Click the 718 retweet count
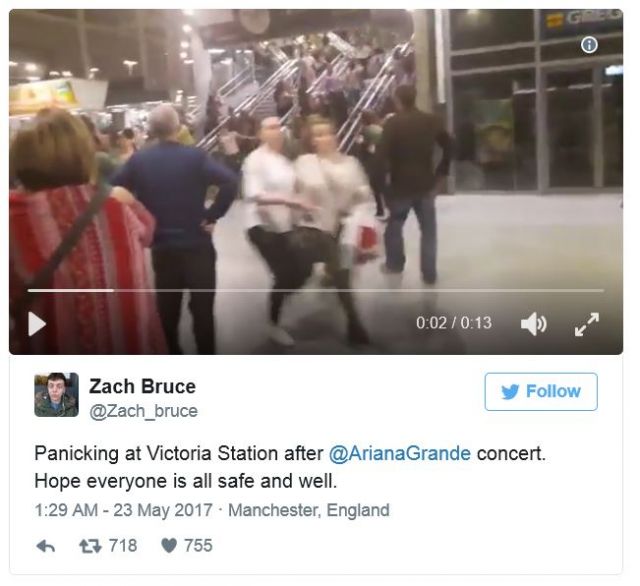640x586 pixels. [123, 546]
